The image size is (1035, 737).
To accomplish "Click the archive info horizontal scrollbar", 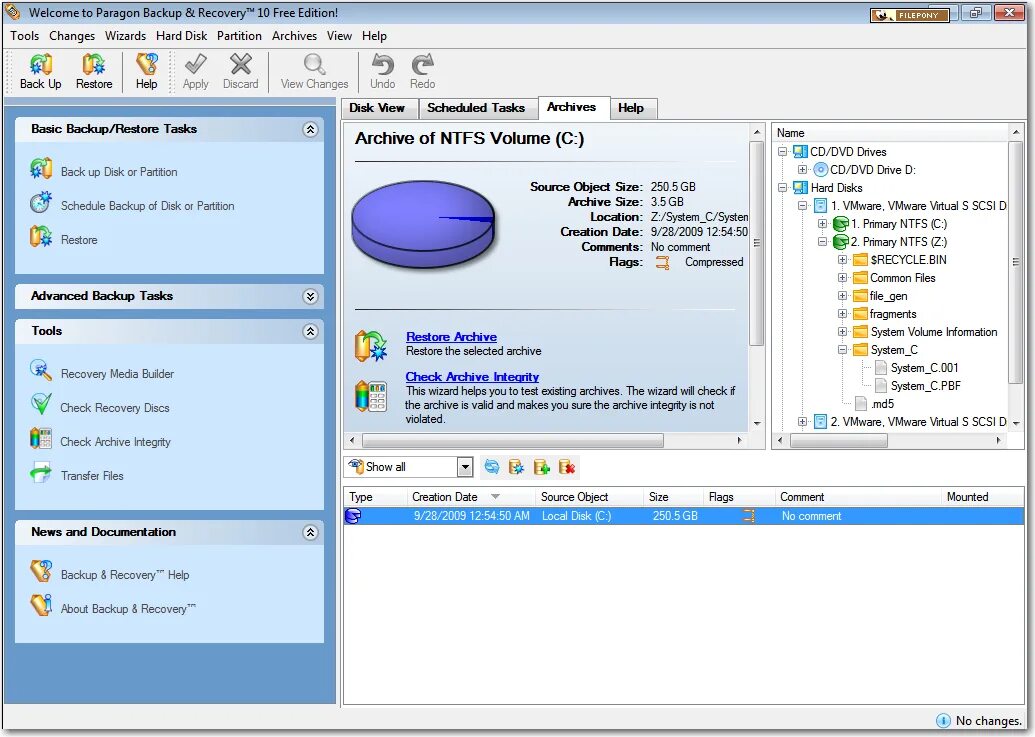I will click(x=513, y=440).
